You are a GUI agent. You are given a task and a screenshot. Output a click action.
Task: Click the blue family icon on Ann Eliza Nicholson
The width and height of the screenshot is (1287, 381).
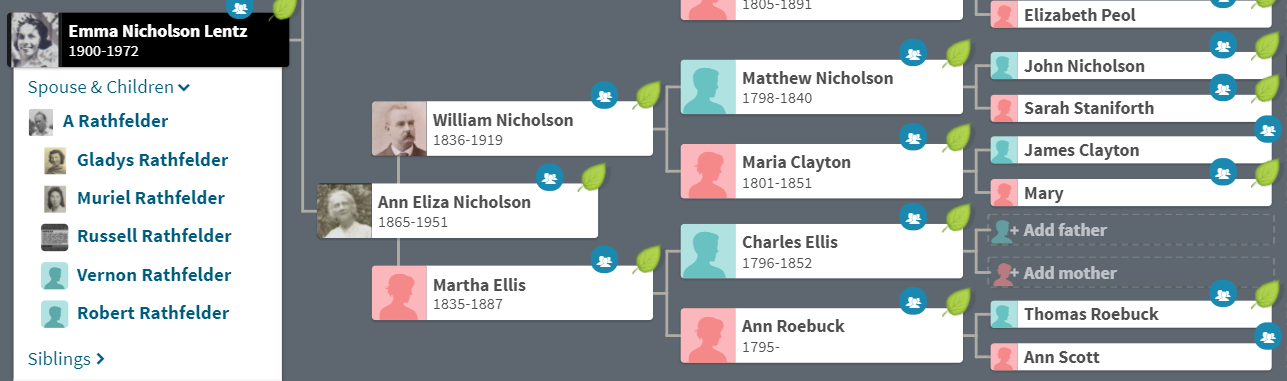coord(549,179)
